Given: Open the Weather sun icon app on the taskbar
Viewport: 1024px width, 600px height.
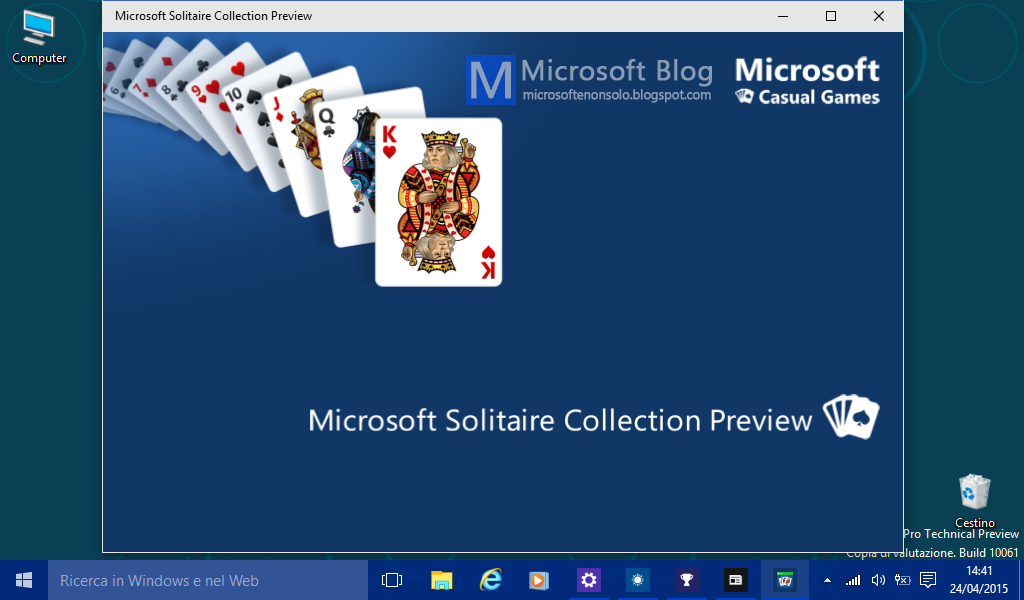Looking at the screenshot, I should click(x=637, y=580).
